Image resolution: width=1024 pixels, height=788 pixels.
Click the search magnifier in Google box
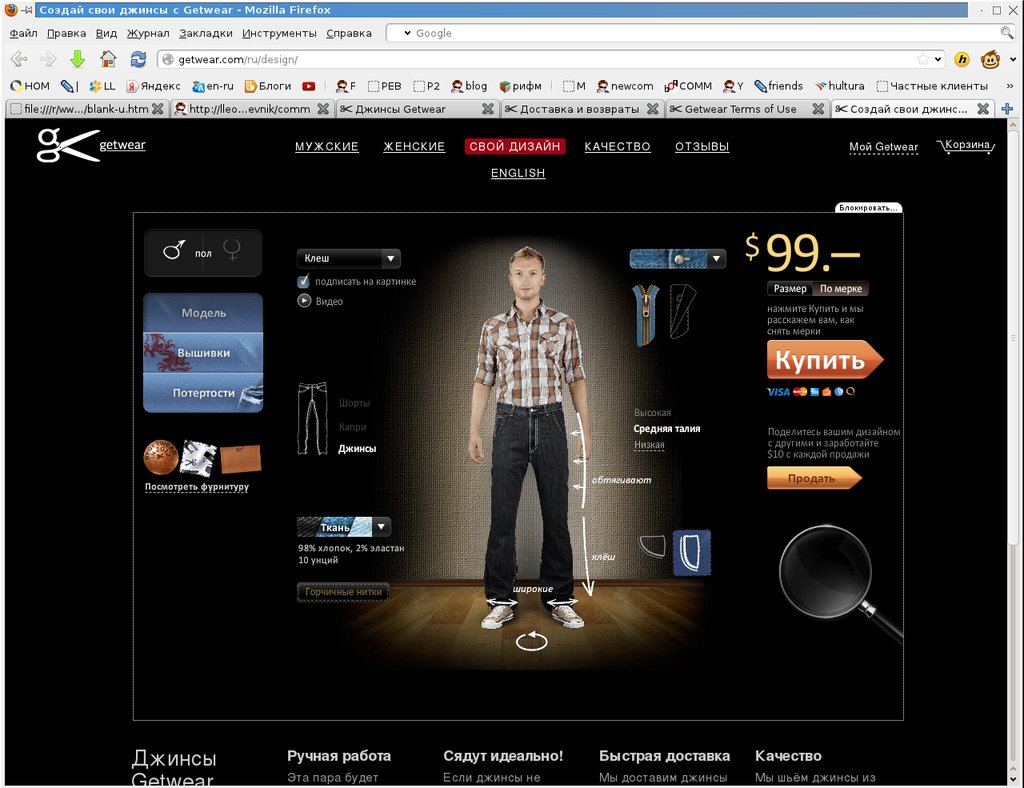[1006, 33]
